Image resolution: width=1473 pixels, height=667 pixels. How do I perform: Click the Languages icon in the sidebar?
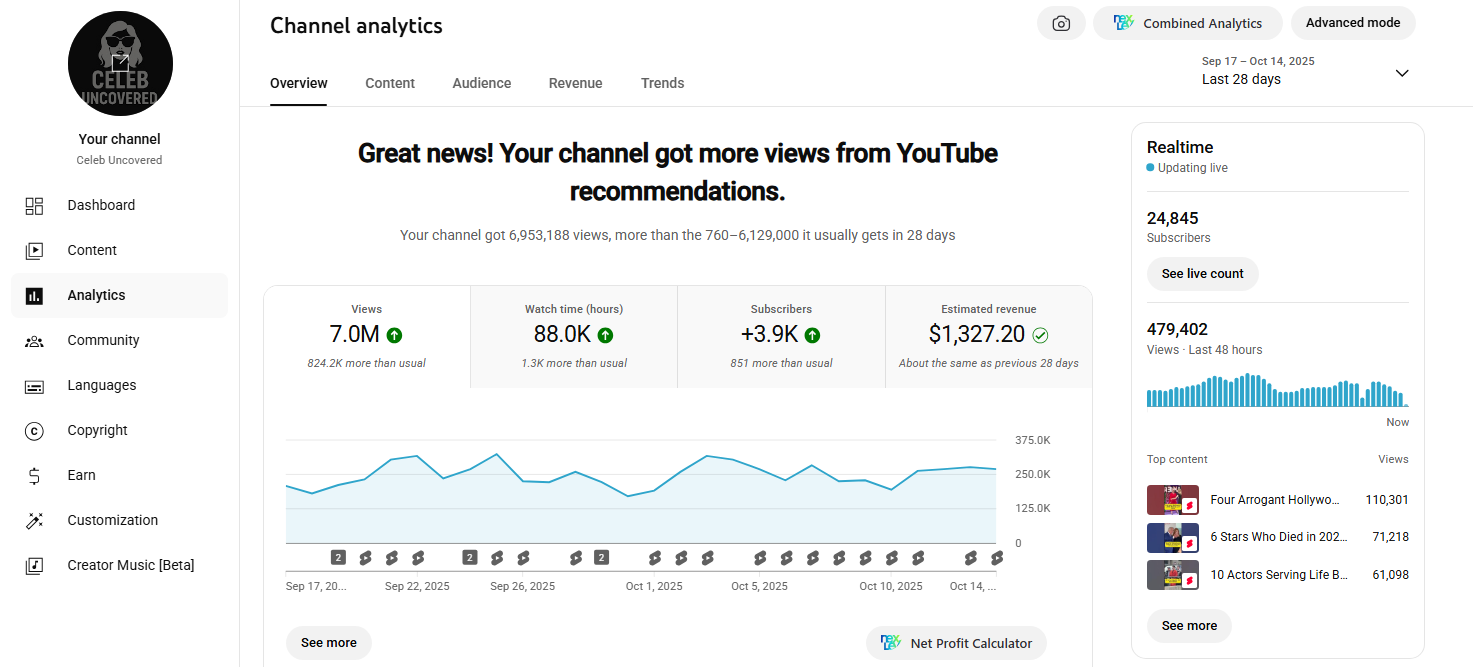tap(34, 386)
